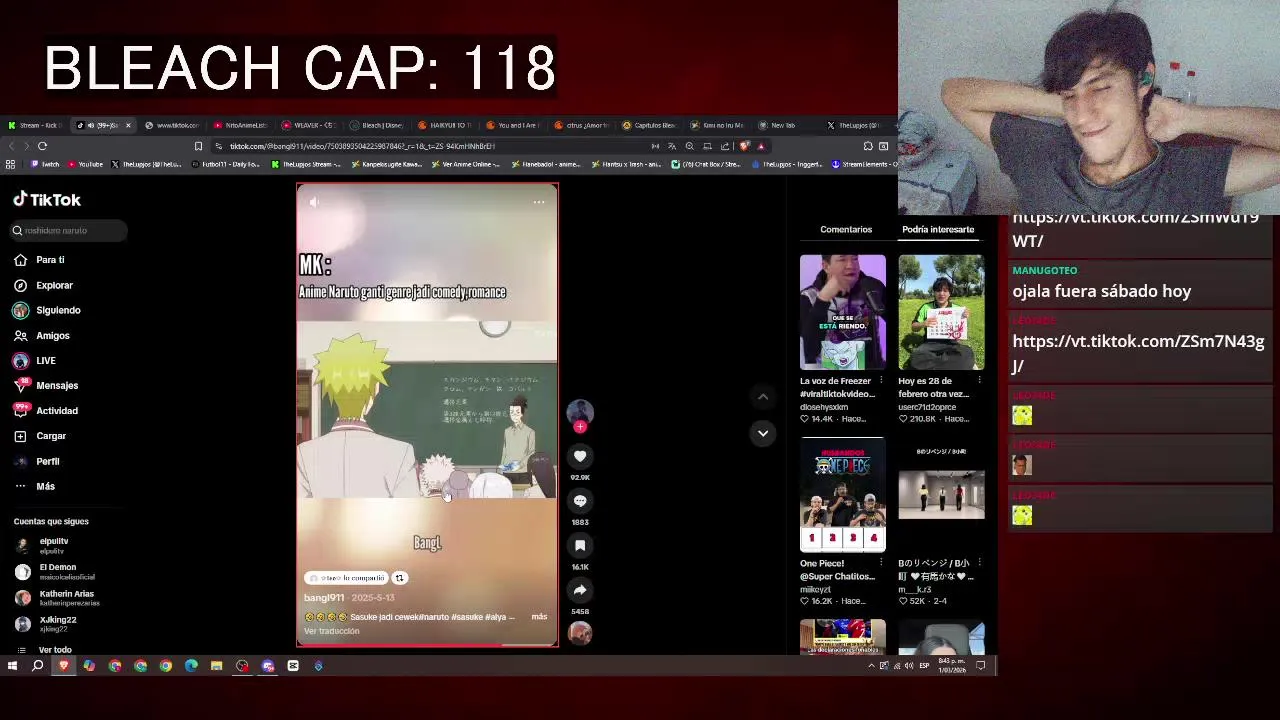Follow the creator with the plus badge

(580, 427)
